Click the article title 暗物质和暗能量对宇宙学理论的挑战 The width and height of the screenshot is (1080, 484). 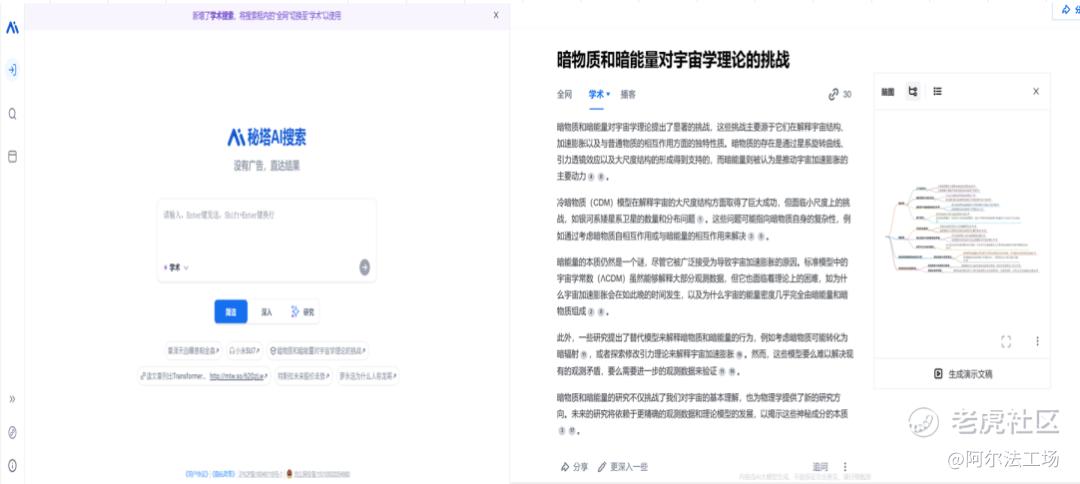click(673, 60)
